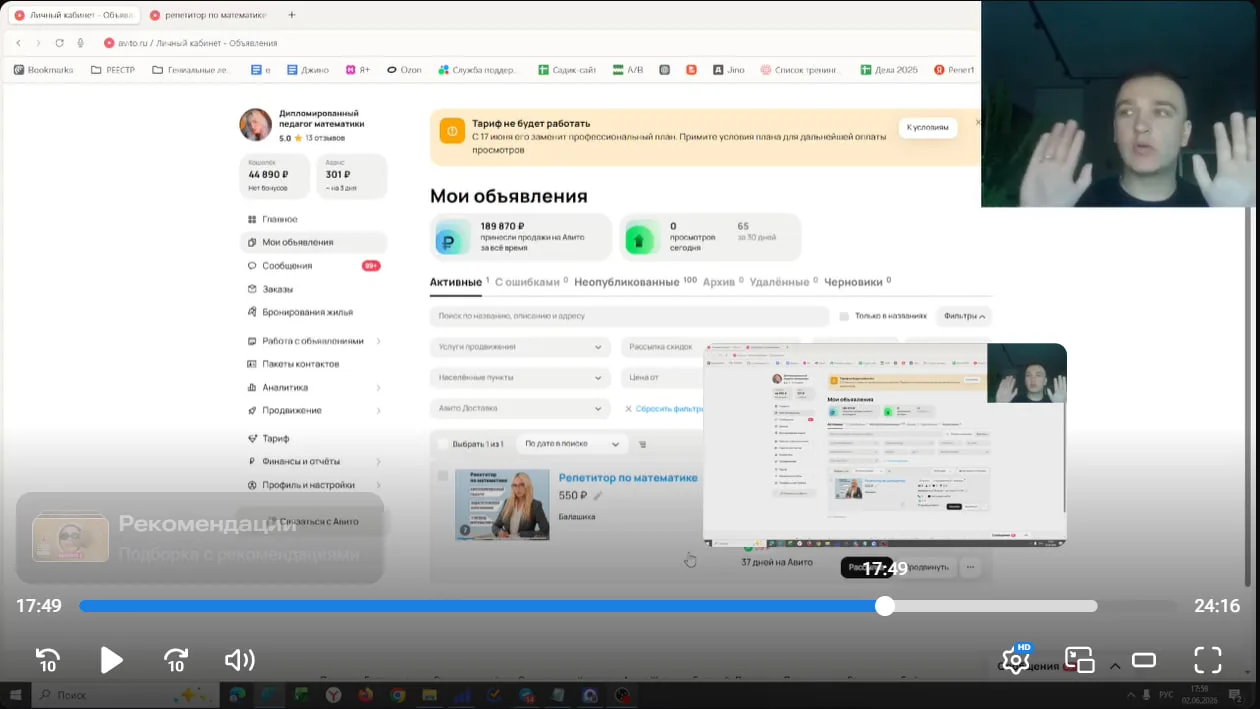
Task: Open the ad three-dots menu
Action: pyautogui.click(x=969, y=567)
